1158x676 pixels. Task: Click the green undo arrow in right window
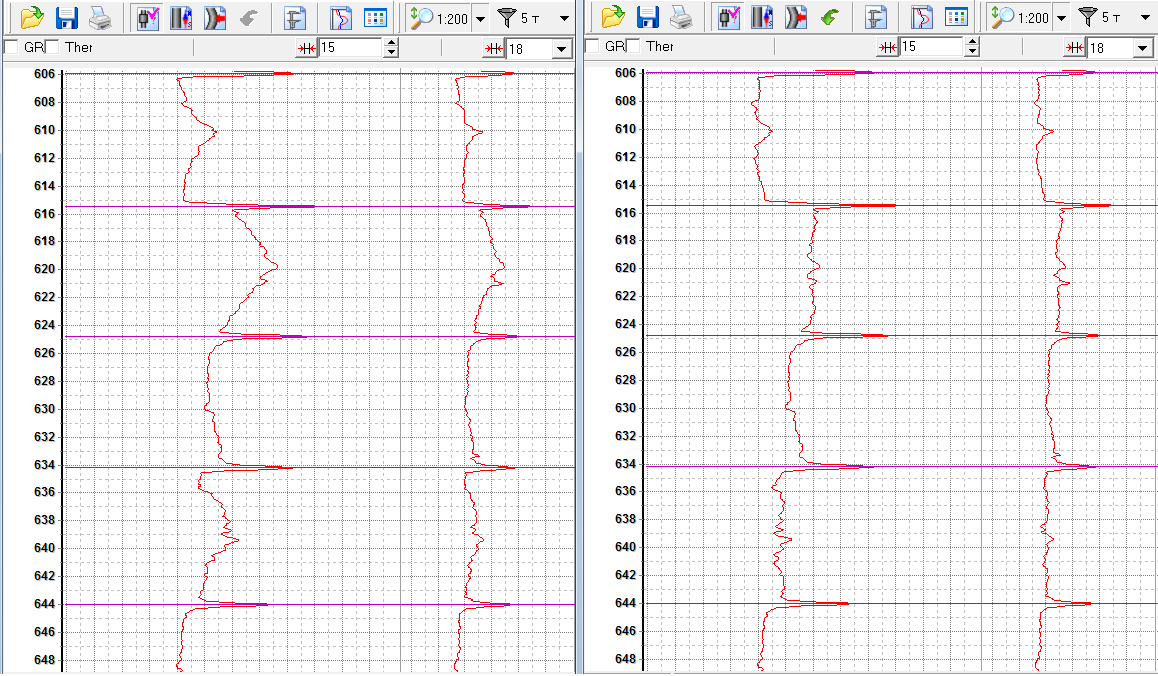[829, 17]
